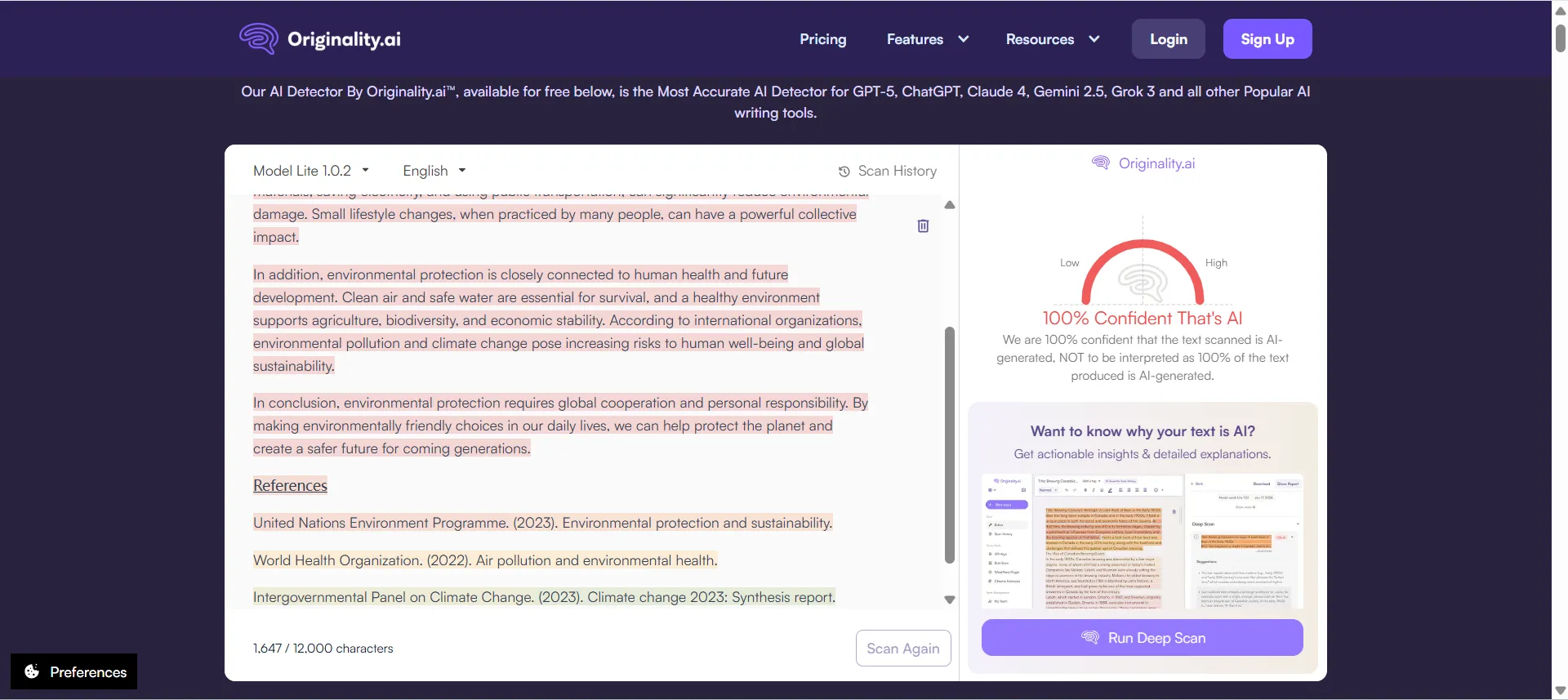Click '100% Confident That's AI' result
1568x700 pixels.
pos(1143,318)
